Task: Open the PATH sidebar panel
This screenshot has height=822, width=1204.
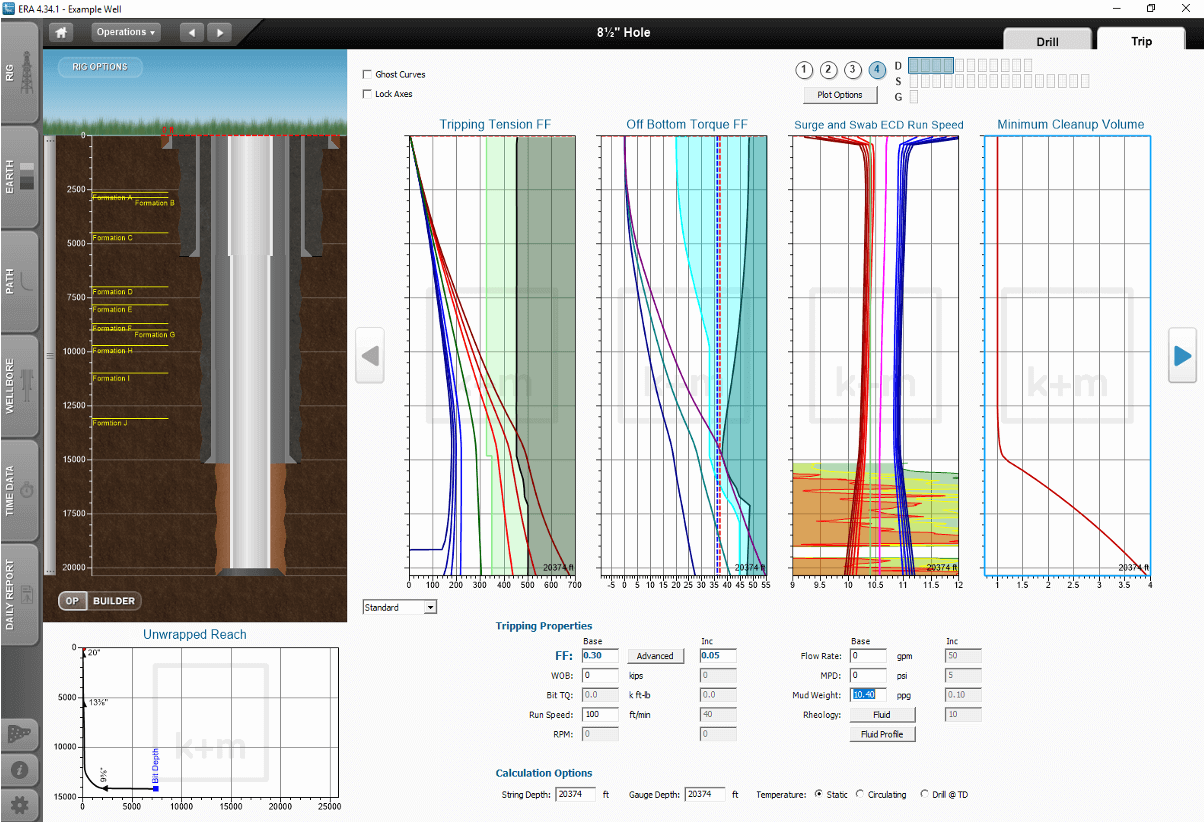Action: pyautogui.click(x=20, y=281)
